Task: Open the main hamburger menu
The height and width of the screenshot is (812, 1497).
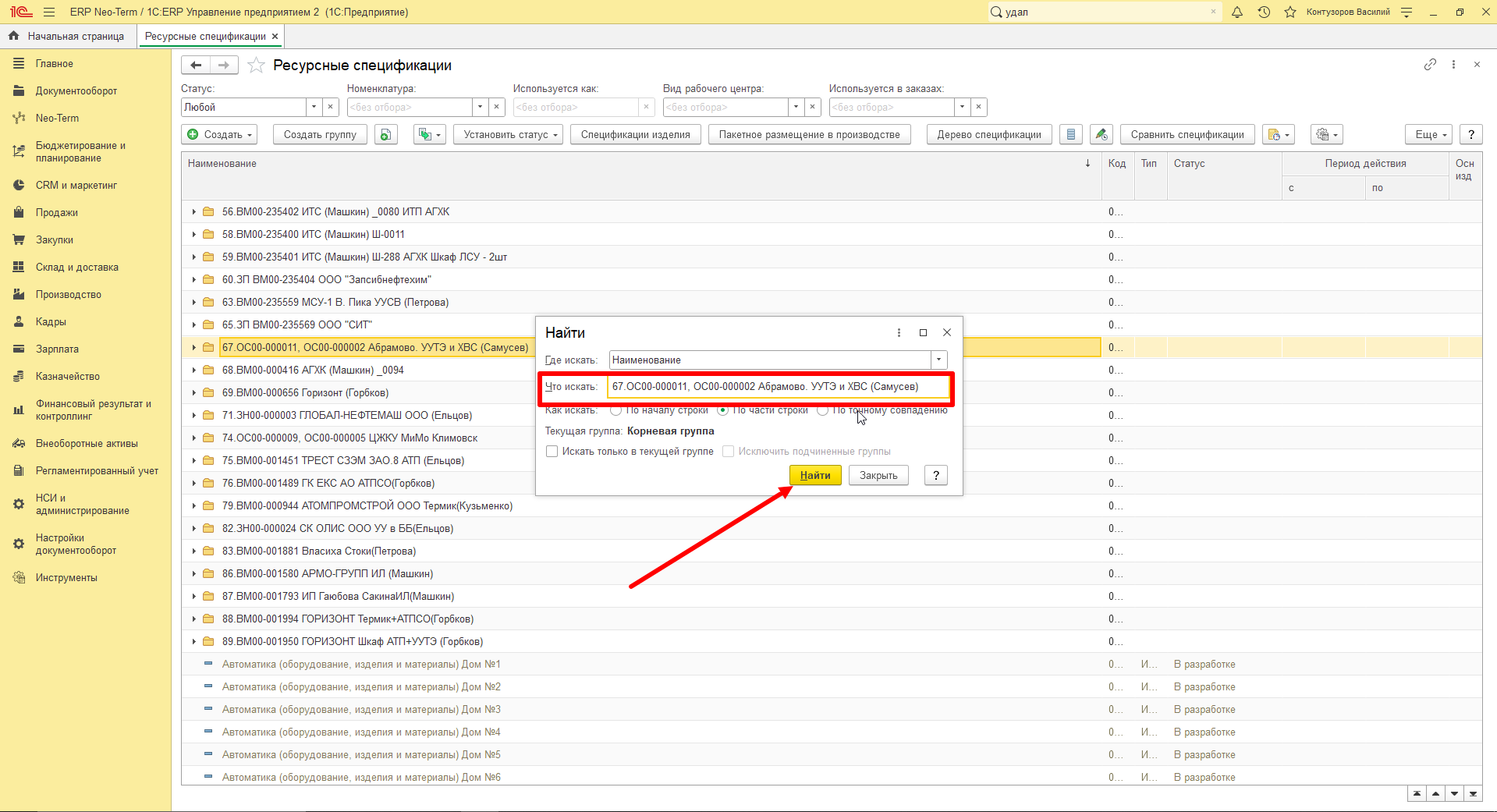Action: 49,12
